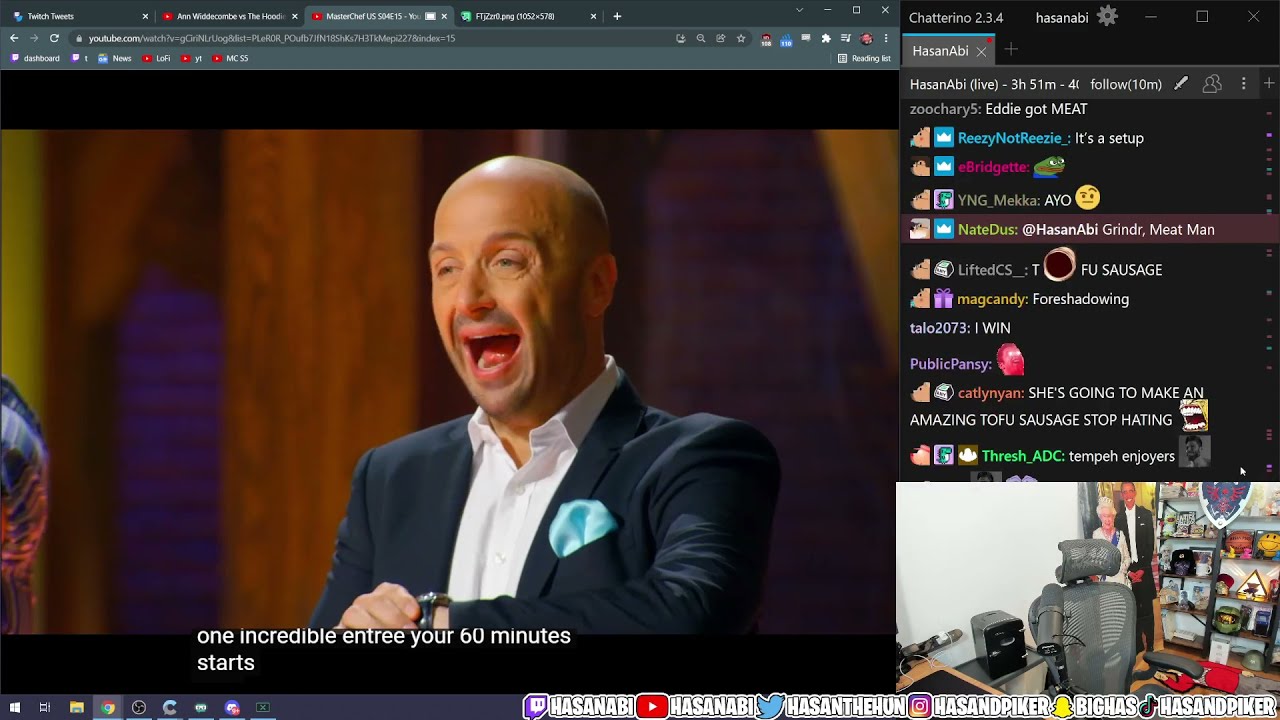This screenshot has width=1280, height=720.
Task: Open viewer list icon in Chatterino
Action: (x=1212, y=84)
